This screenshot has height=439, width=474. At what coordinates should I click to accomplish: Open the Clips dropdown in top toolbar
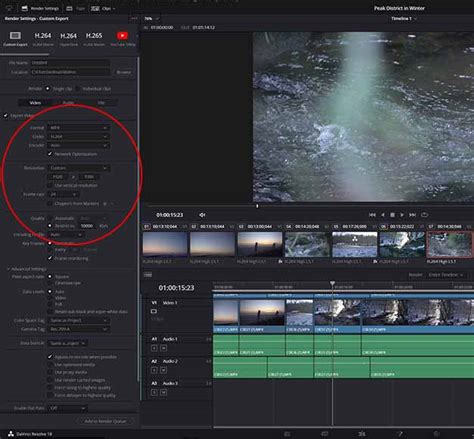tap(103, 8)
